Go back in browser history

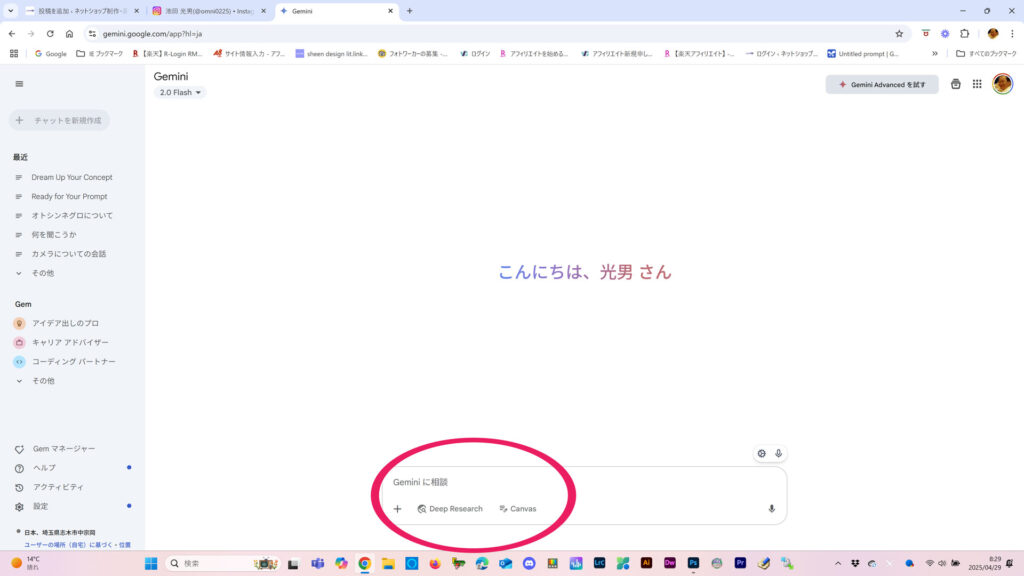pyautogui.click(x=12, y=34)
